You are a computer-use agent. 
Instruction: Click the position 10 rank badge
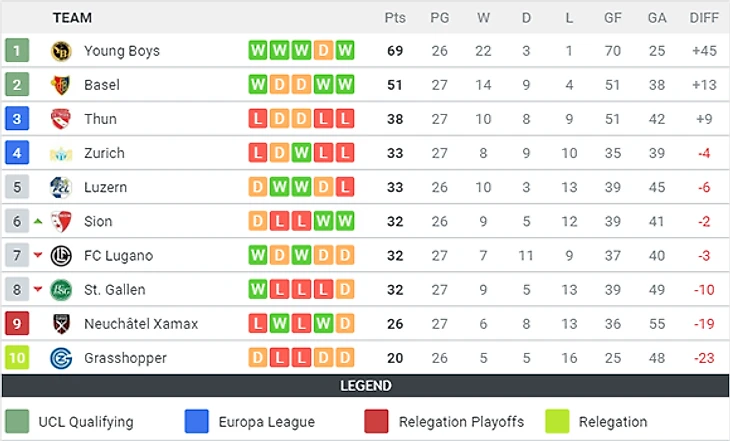tap(17, 358)
